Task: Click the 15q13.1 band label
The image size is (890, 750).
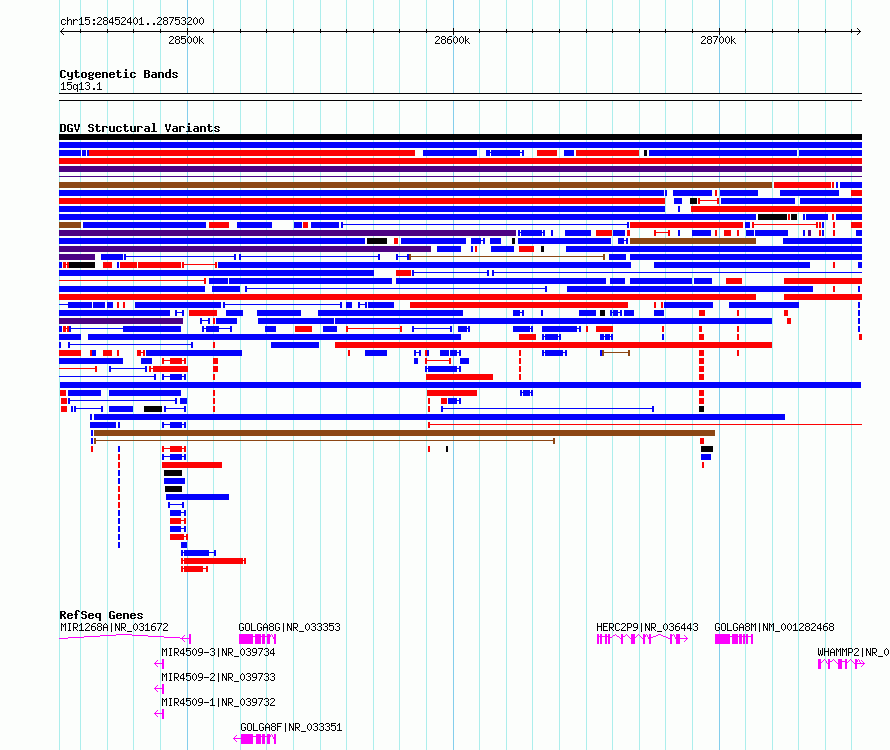Action: click(81, 86)
